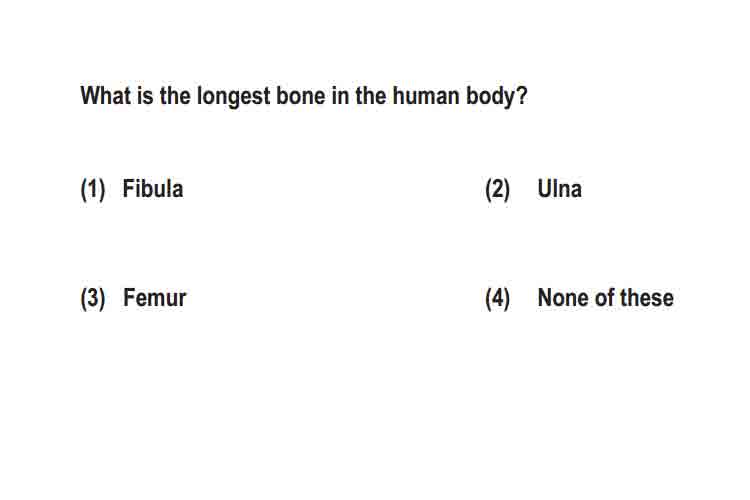Click the word What starting the question

(x=105, y=96)
